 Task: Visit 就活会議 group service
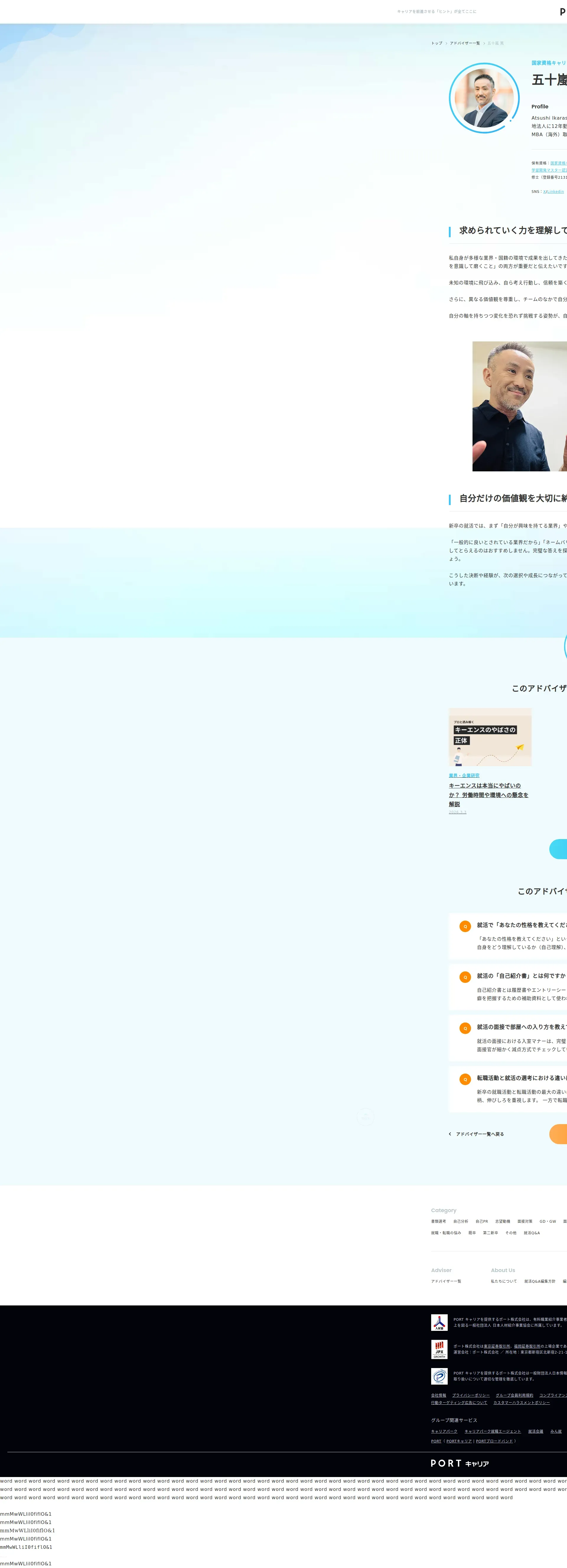click(535, 1431)
